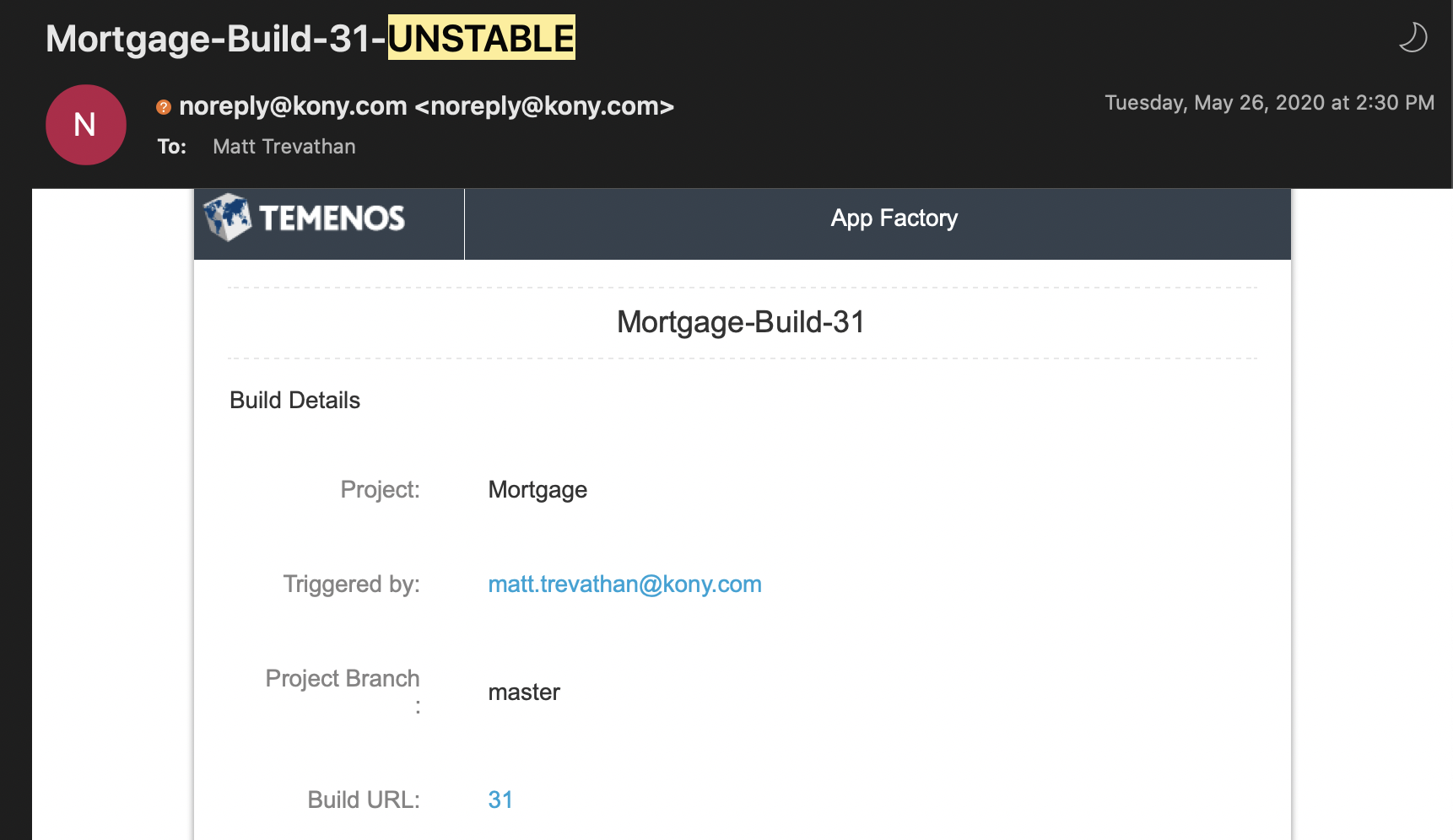Open the matt.trevathan@kony.com email link
The image size is (1453, 840).
pyautogui.click(x=624, y=584)
